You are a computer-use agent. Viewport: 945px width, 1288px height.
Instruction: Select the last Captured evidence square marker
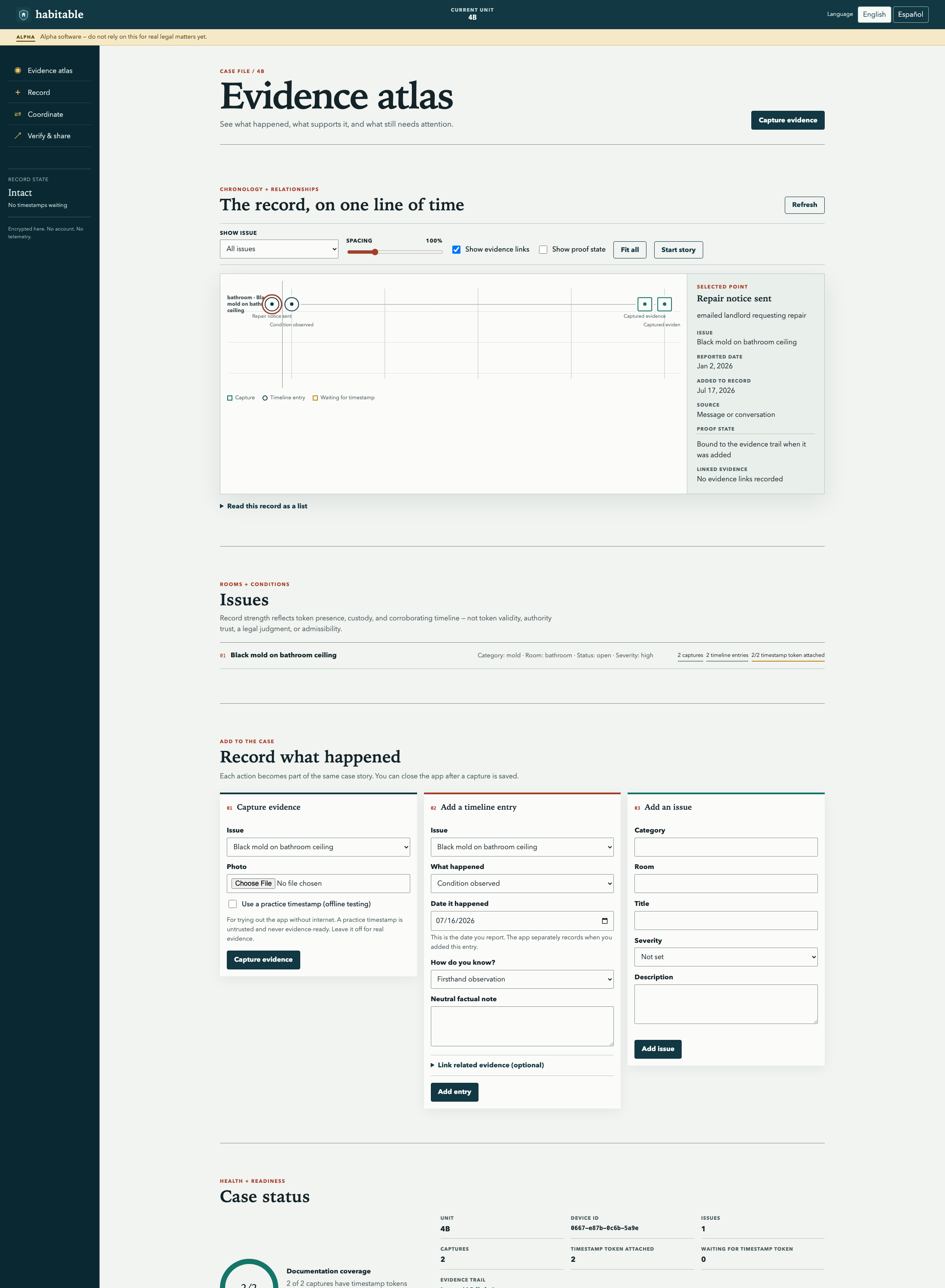pyautogui.click(x=664, y=304)
